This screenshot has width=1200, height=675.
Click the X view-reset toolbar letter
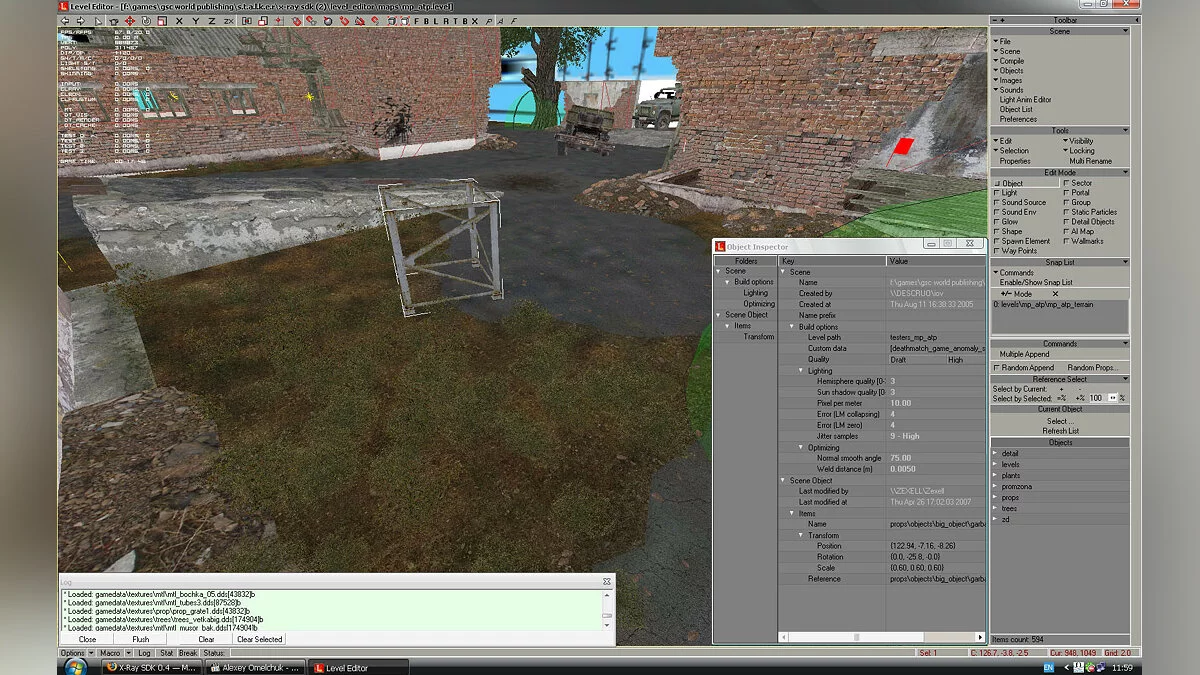pos(474,20)
